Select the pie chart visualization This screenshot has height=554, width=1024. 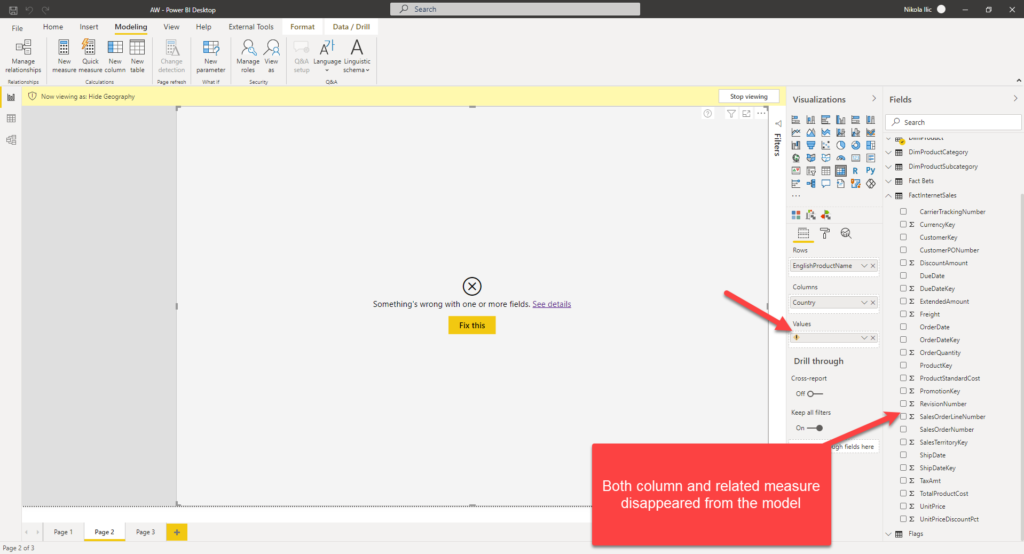pos(840,145)
